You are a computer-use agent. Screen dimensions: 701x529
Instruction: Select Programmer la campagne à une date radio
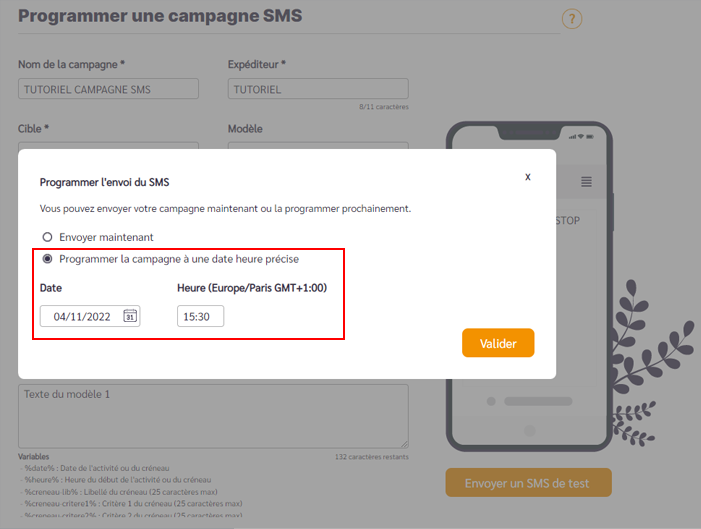pos(47,259)
